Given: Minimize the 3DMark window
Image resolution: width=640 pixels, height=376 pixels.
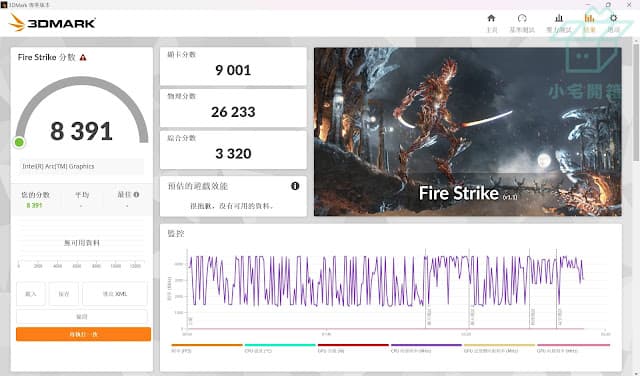Looking at the screenshot, I should coord(587,4).
